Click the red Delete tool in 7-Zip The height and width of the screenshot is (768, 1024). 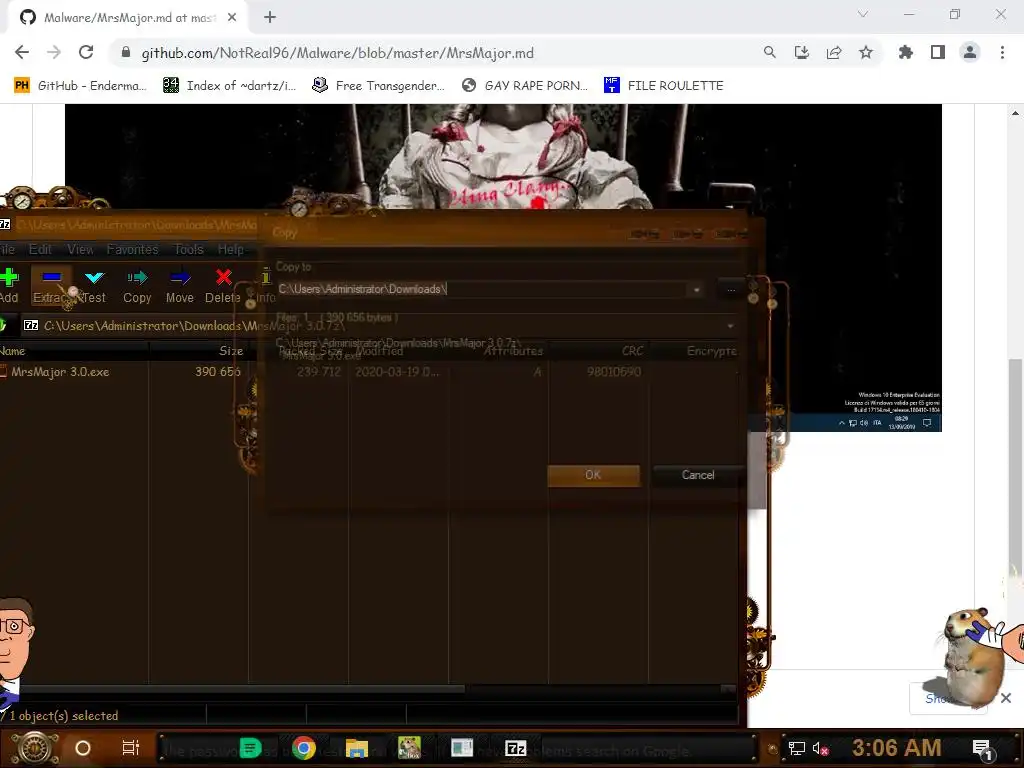tap(223, 285)
